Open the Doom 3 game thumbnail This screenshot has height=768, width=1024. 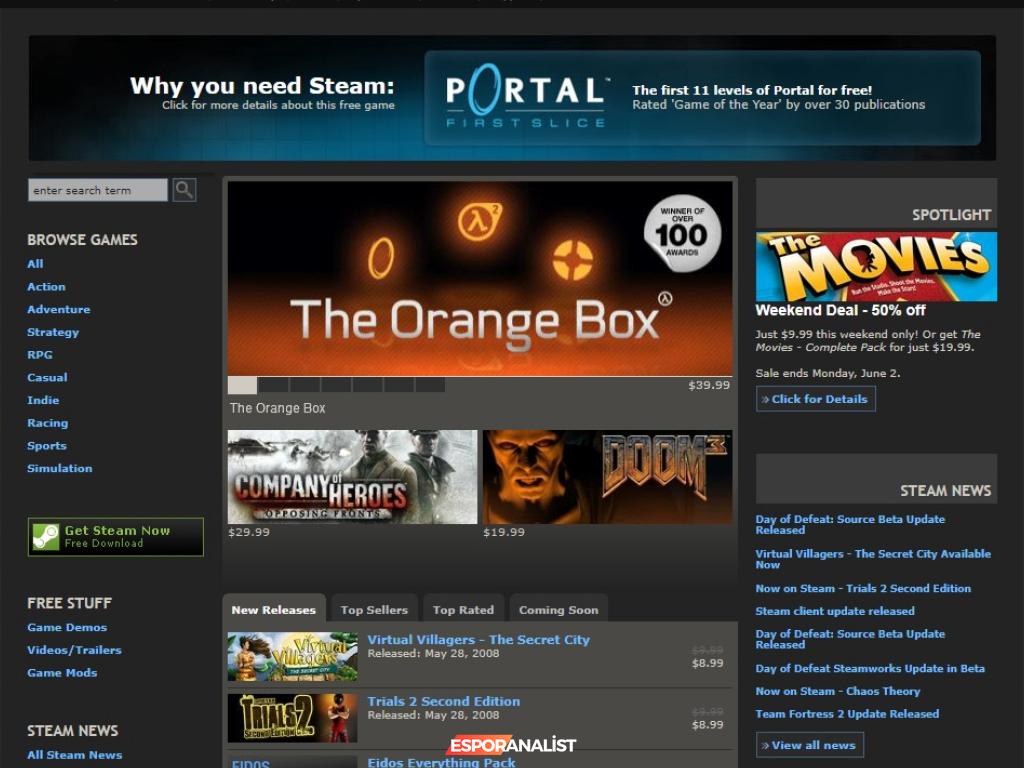(607, 477)
